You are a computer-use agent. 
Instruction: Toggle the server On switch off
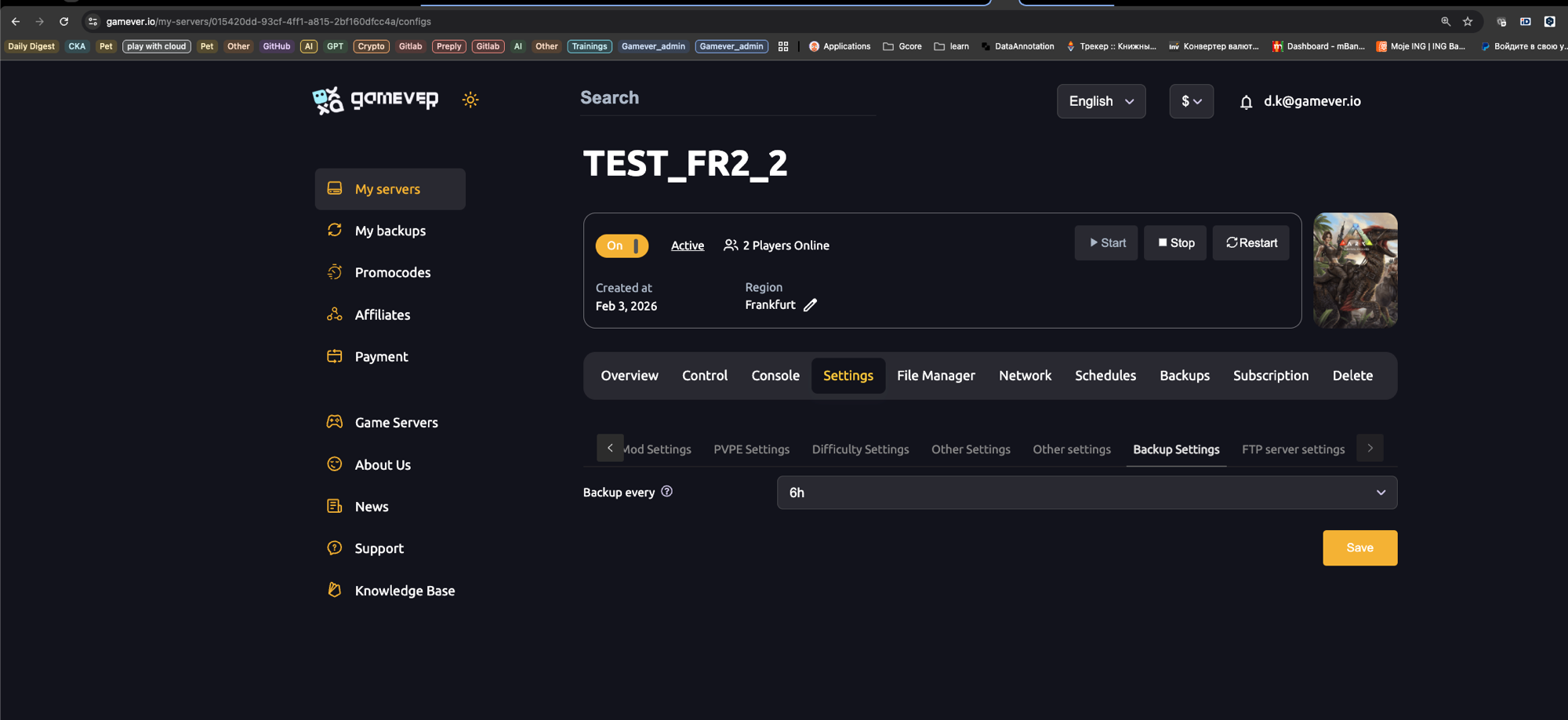[622, 245]
